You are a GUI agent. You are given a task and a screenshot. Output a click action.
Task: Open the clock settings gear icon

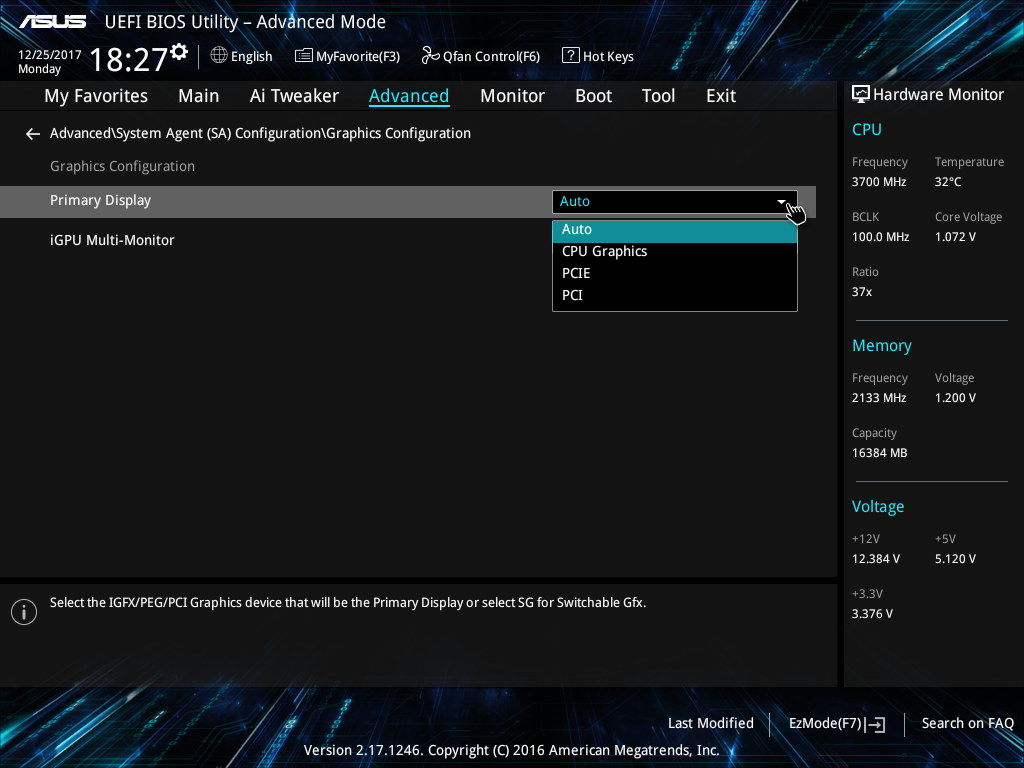pyautogui.click(x=179, y=51)
